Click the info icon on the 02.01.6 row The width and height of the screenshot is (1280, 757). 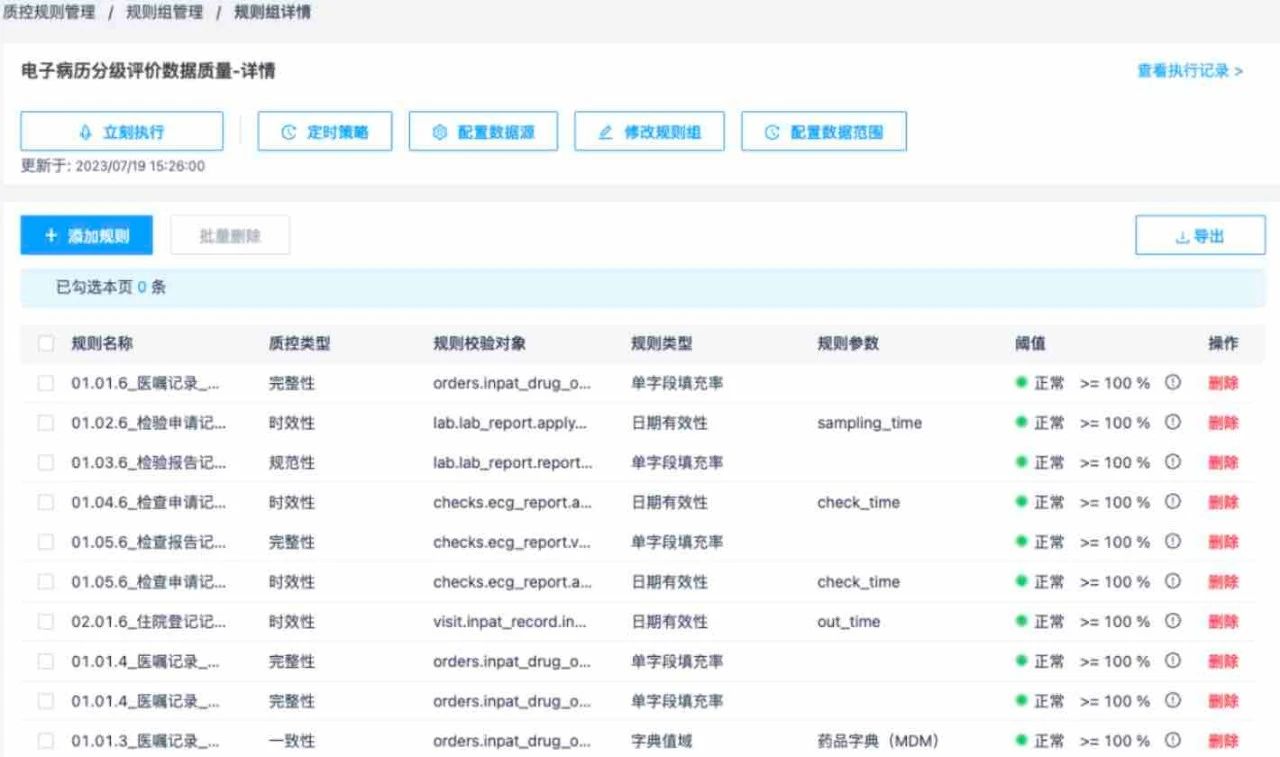pyautogui.click(x=1172, y=621)
